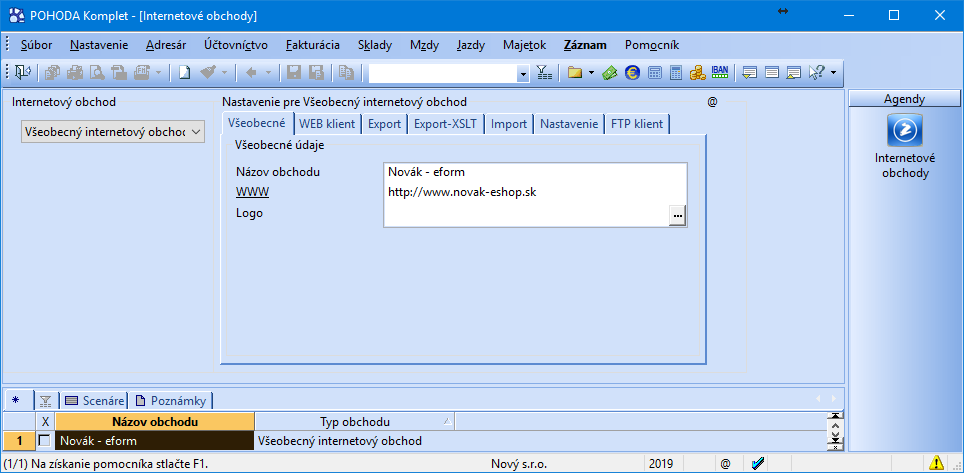This screenshot has width=964, height=473.
Task: Click the stacked gold coins icon
Action: pyautogui.click(x=698, y=73)
